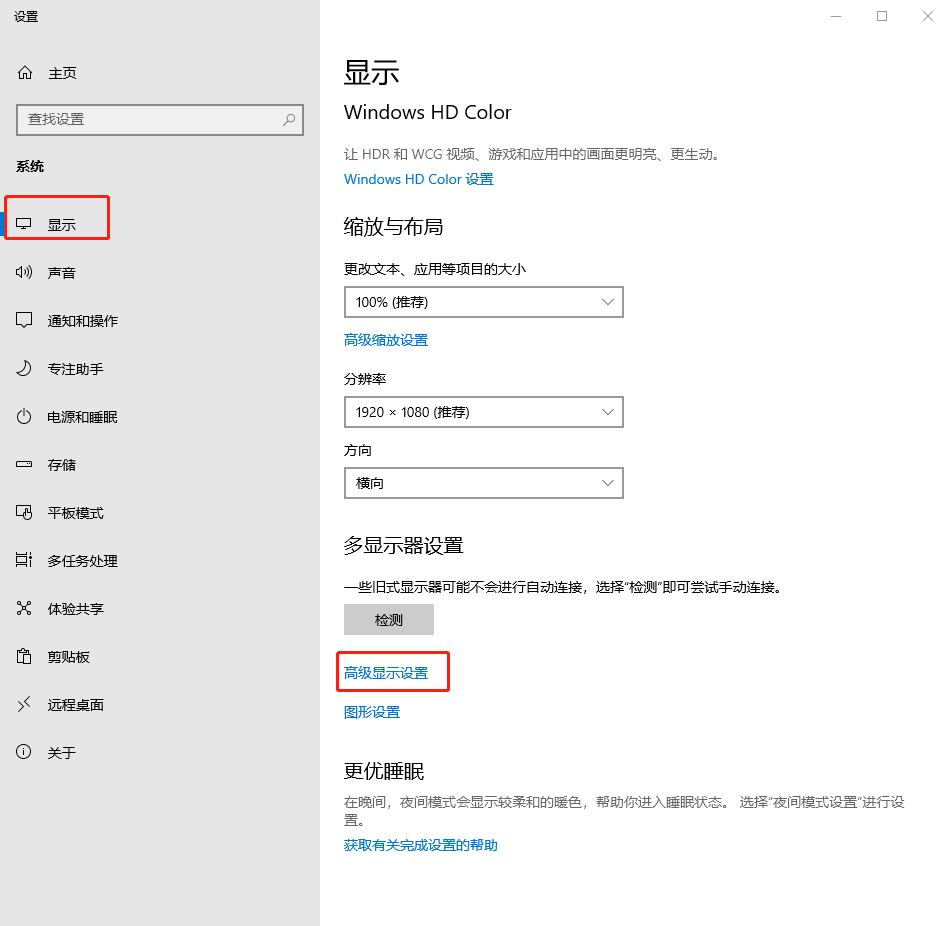Open the Notifications & actions icon

25,321
